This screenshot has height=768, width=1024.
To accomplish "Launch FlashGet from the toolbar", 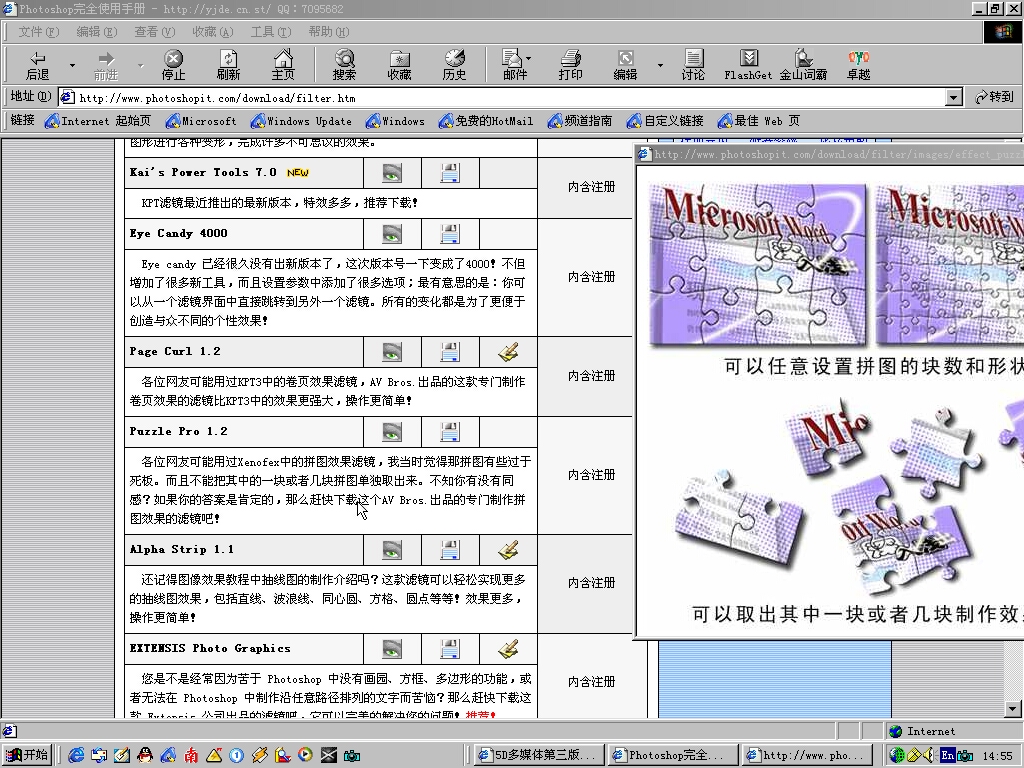I will [x=748, y=65].
